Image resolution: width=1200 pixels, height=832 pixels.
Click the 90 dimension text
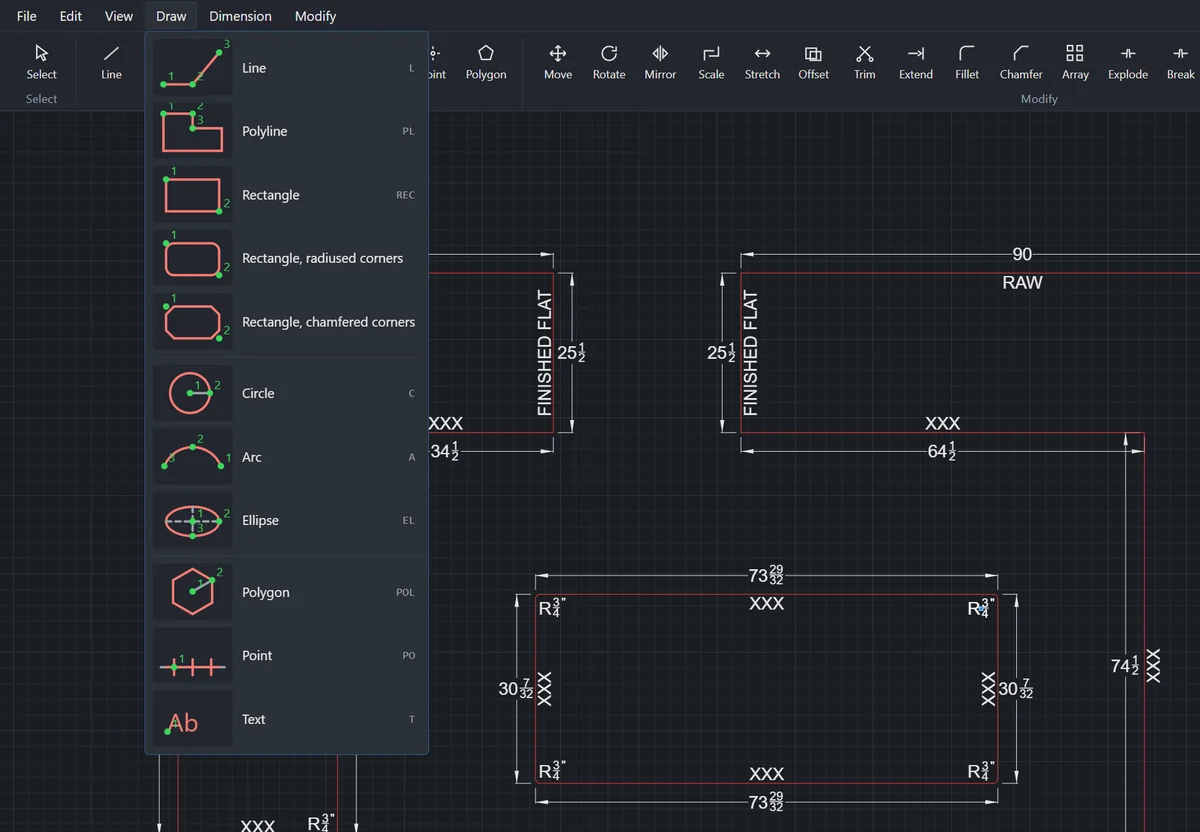pos(1022,255)
